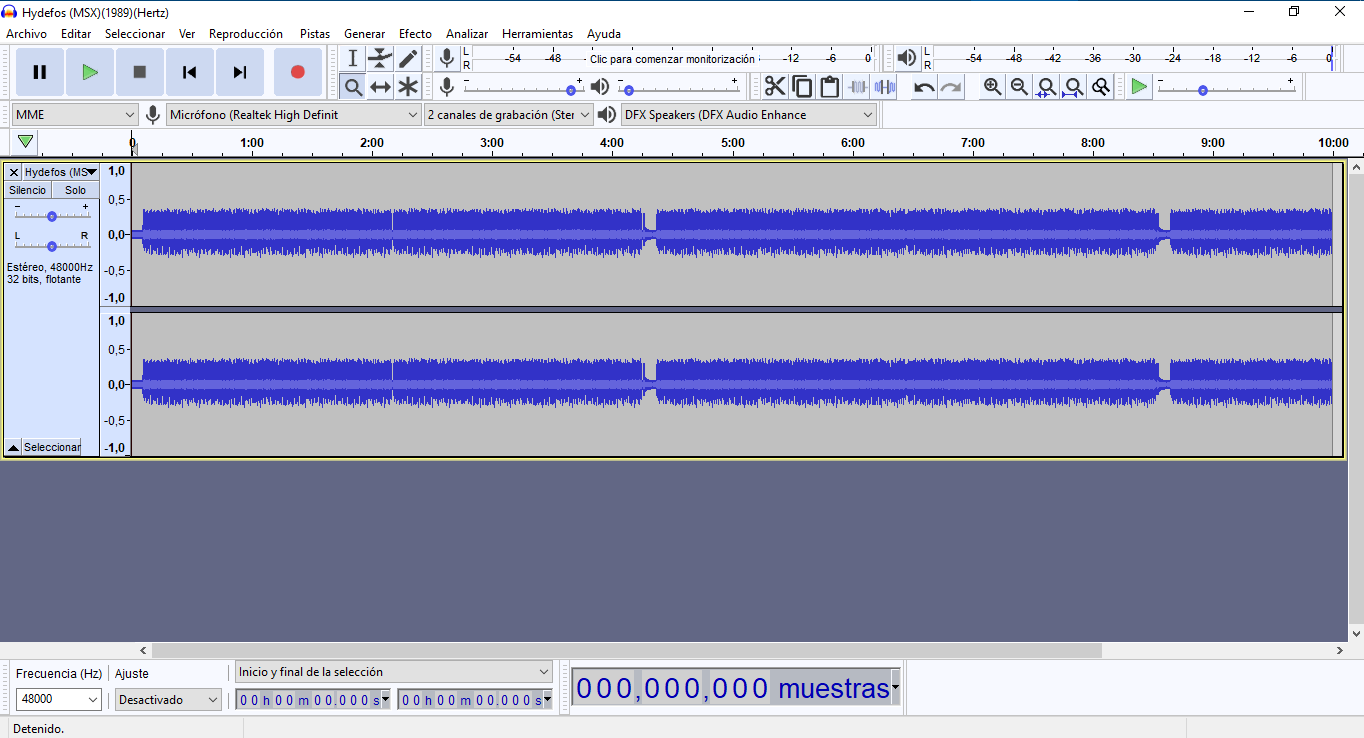The width and height of the screenshot is (1364, 738).
Task: Select the Envelope tool
Action: [x=380, y=59]
